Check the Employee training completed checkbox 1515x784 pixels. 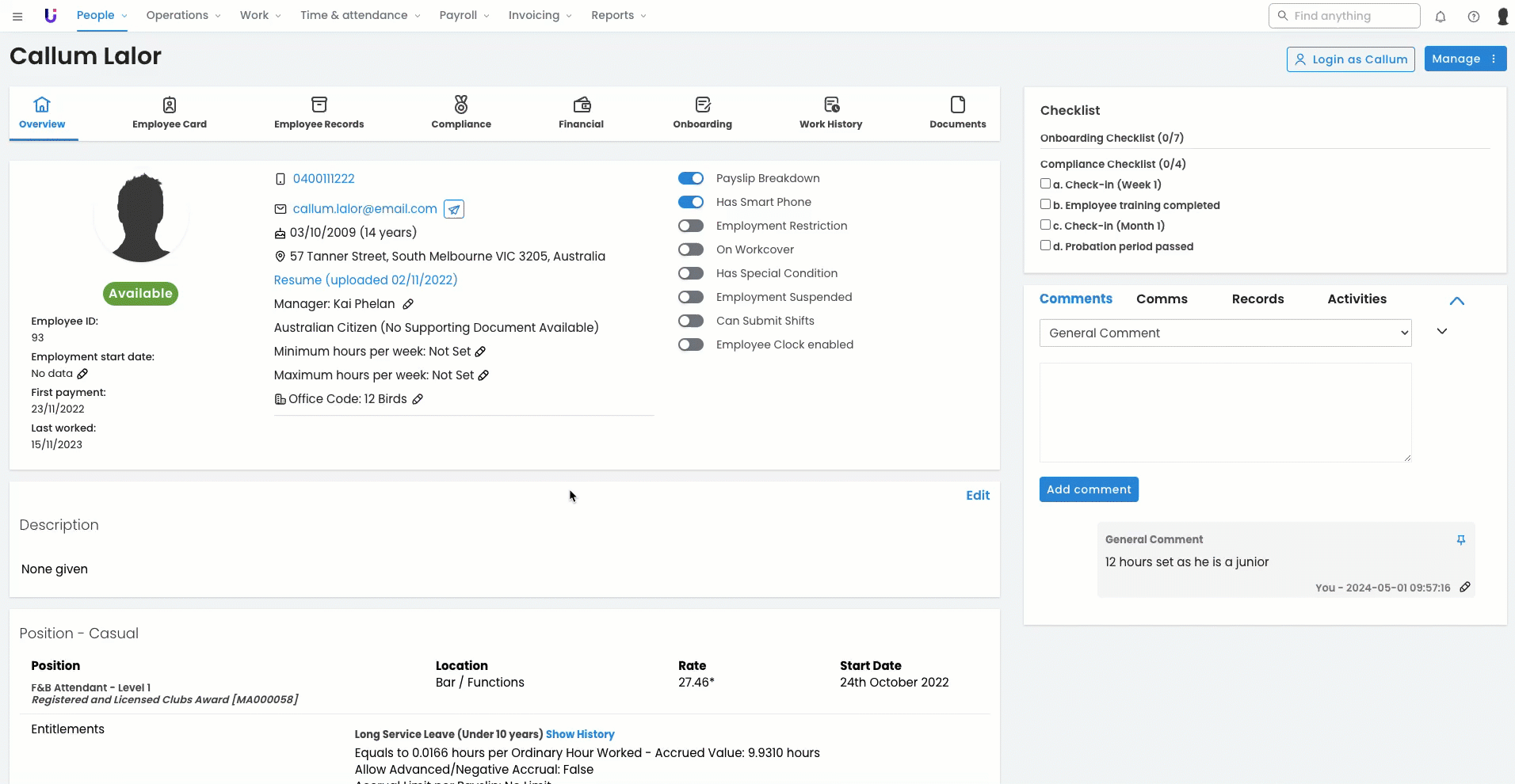click(x=1045, y=204)
